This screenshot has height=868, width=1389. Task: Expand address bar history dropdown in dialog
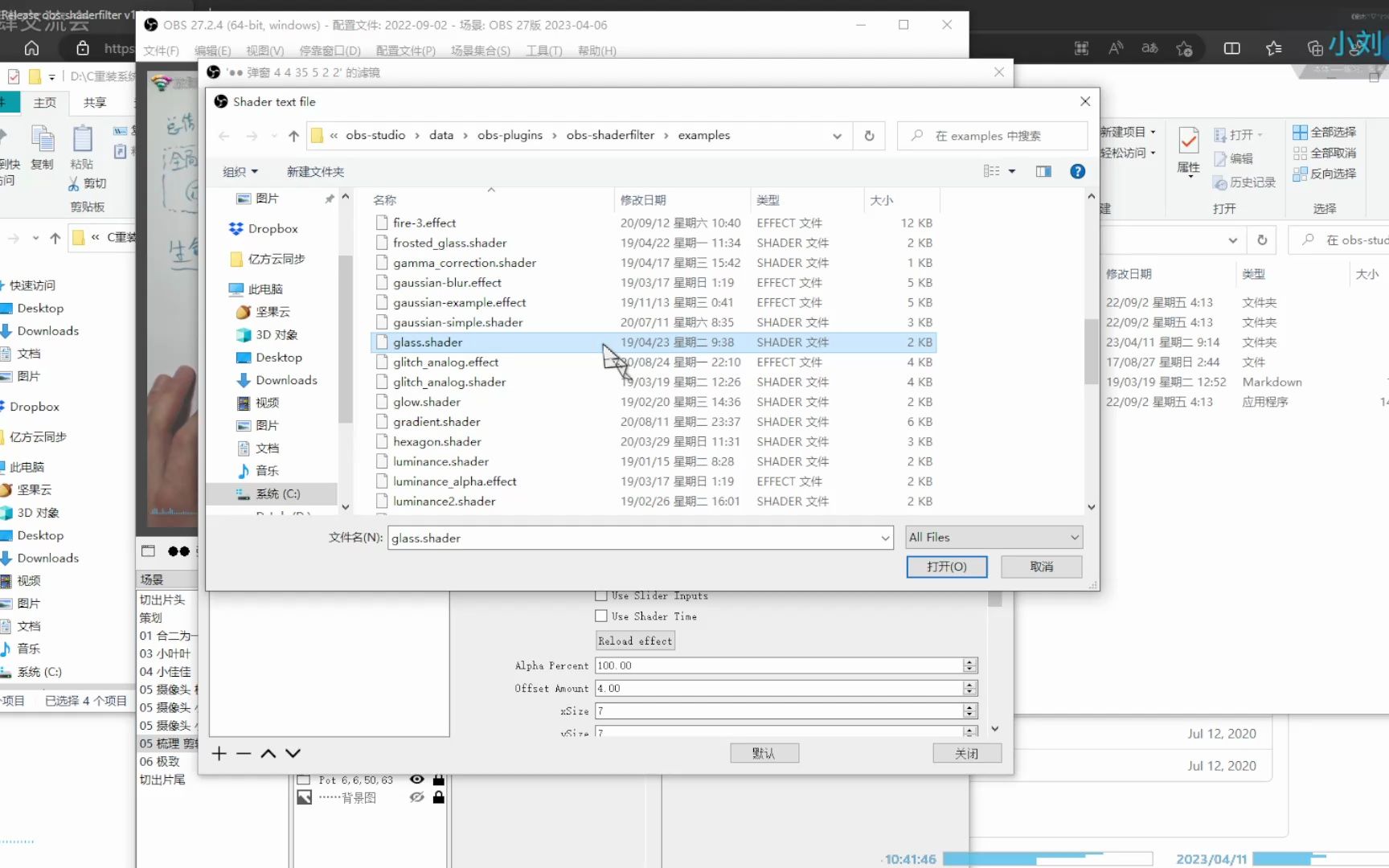coord(838,136)
